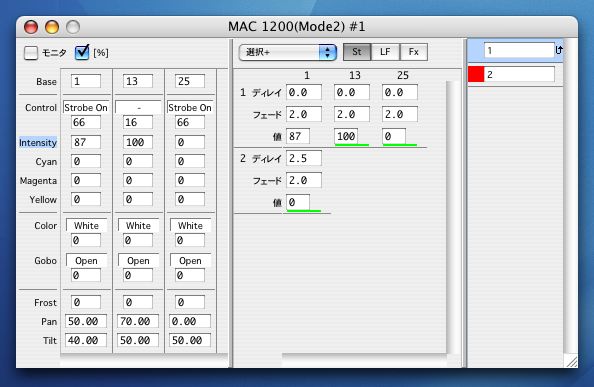Viewport: 594px width, 387px height.
Task: Open first column Gobo Open selector
Action: (86, 261)
